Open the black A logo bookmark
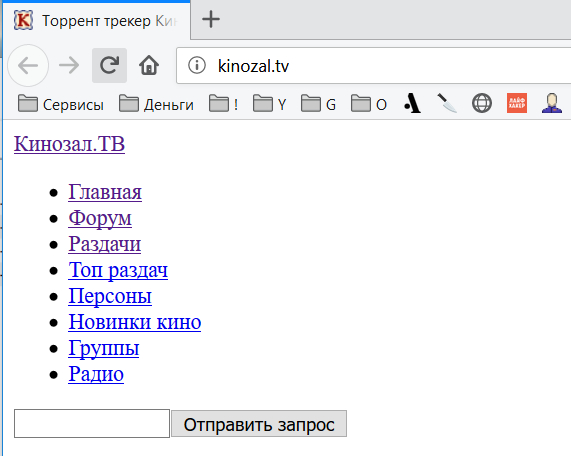 (413, 103)
